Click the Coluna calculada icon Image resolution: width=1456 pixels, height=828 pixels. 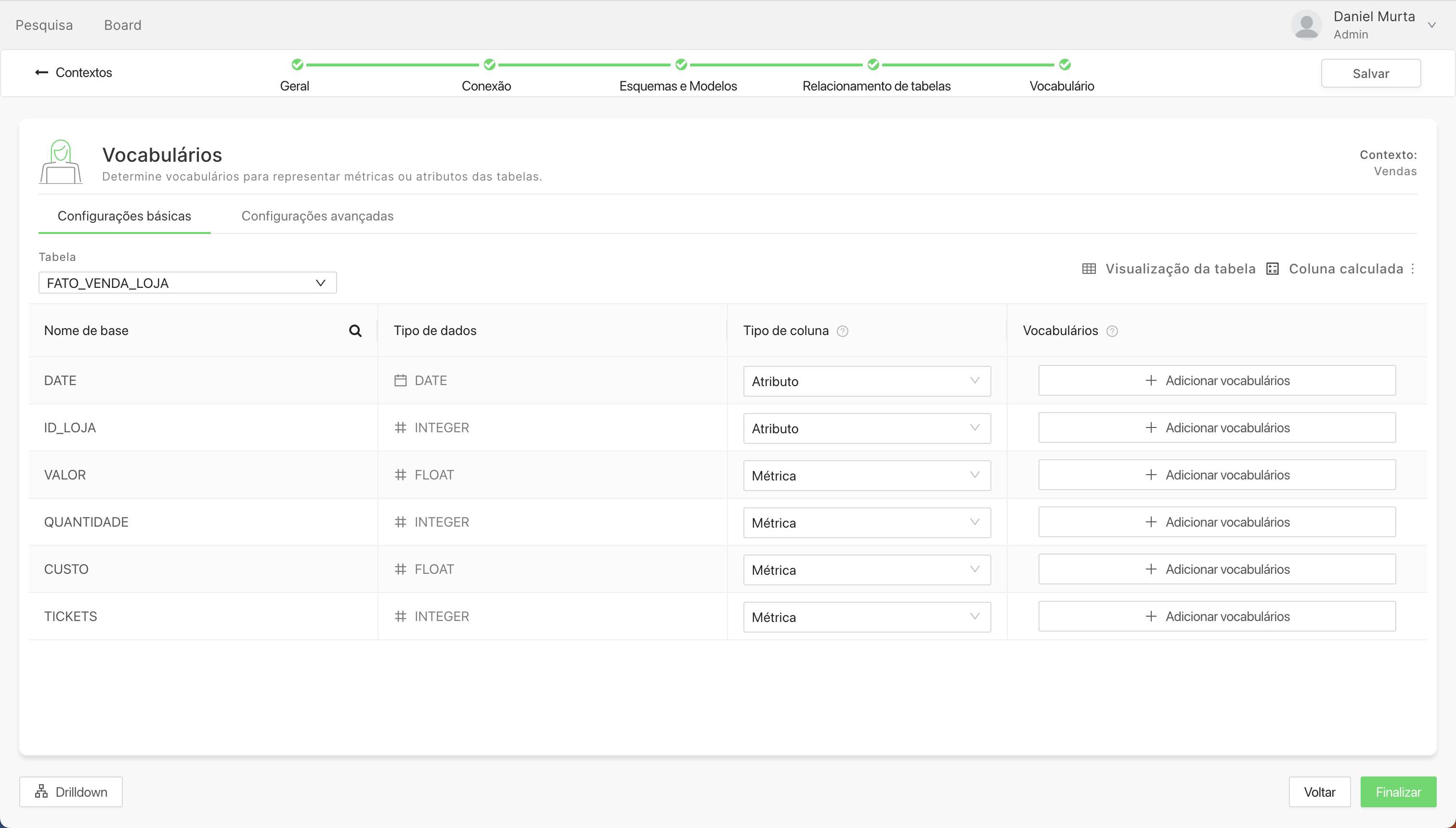[x=1273, y=269]
